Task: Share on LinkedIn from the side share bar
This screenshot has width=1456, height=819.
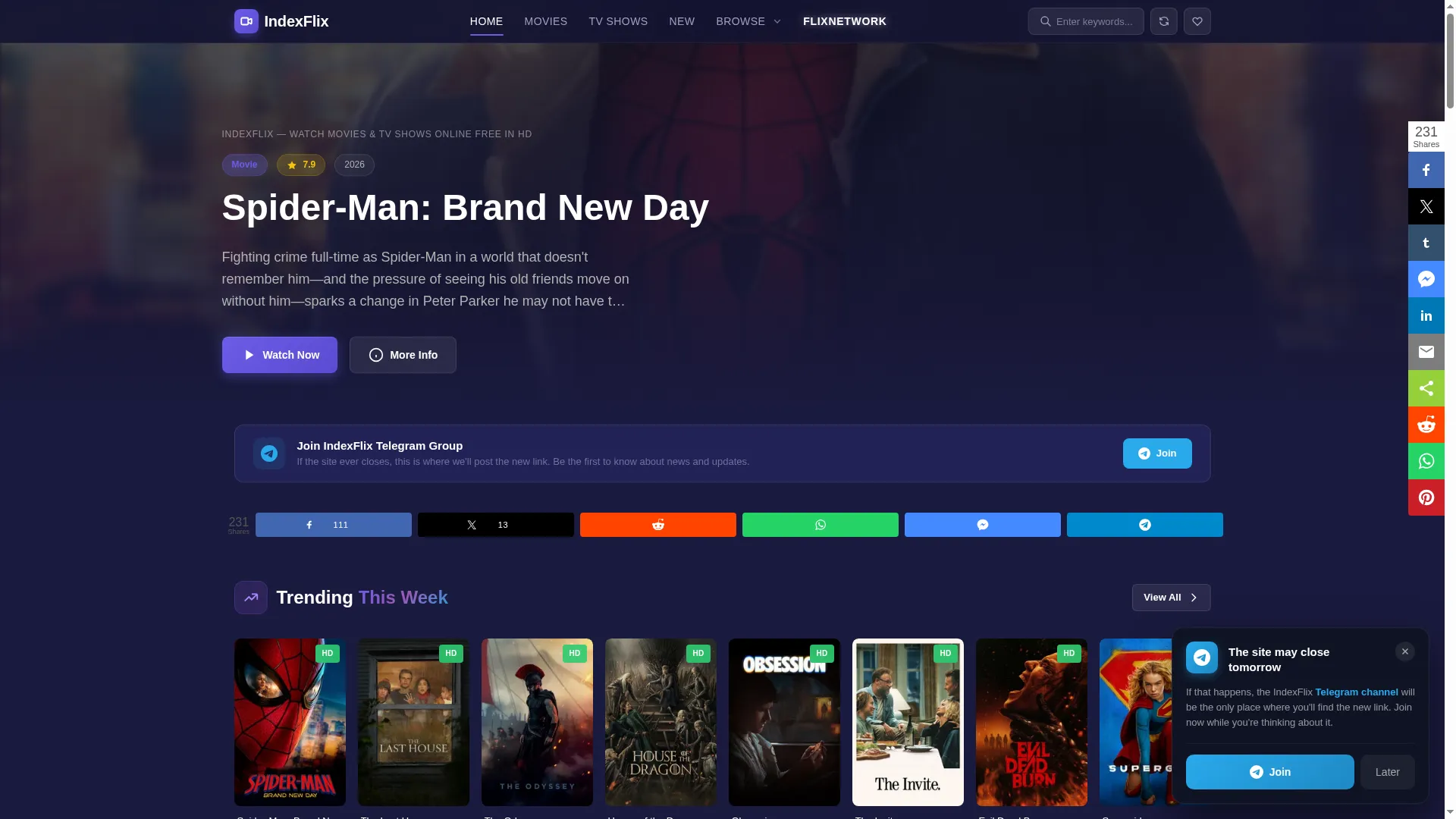Action: 1426,315
